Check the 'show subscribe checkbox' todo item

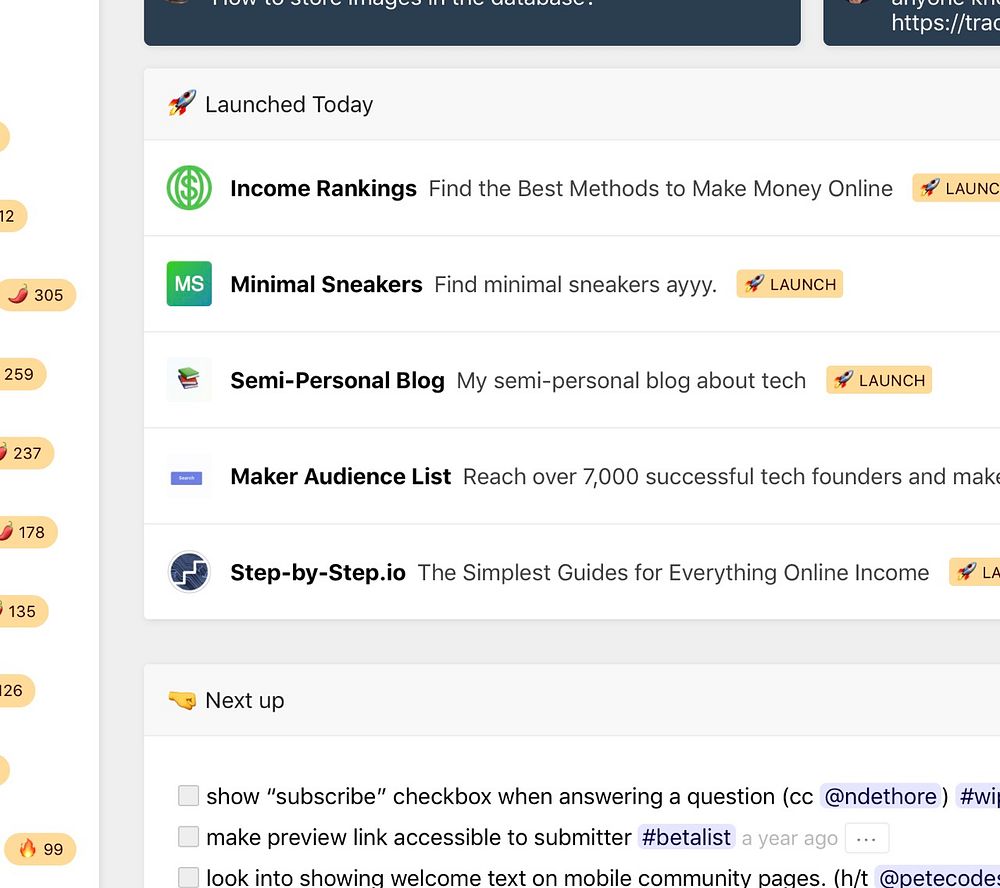coord(188,796)
